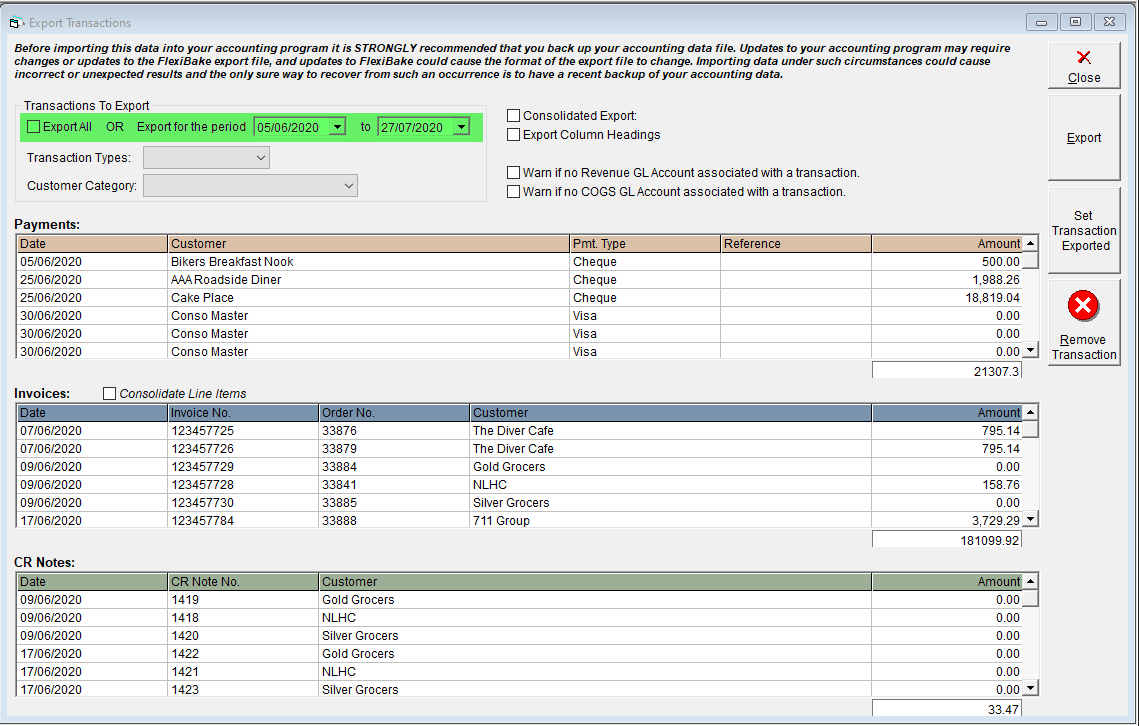
Task: Click down arrow of CR Notes scrollbar
Action: [1030, 687]
